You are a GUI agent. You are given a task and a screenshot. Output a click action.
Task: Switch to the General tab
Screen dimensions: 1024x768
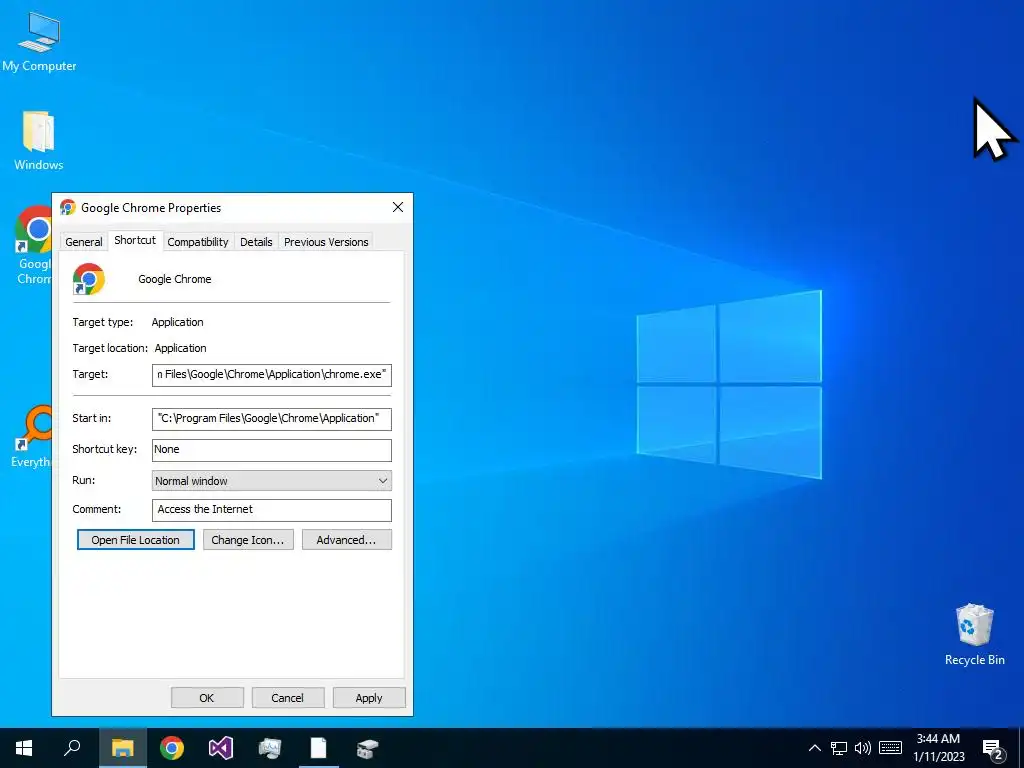pos(84,242)
